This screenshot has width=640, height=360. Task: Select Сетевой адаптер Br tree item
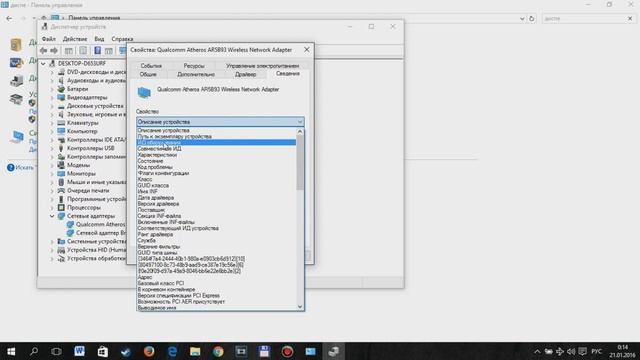(x=101, y=233)
